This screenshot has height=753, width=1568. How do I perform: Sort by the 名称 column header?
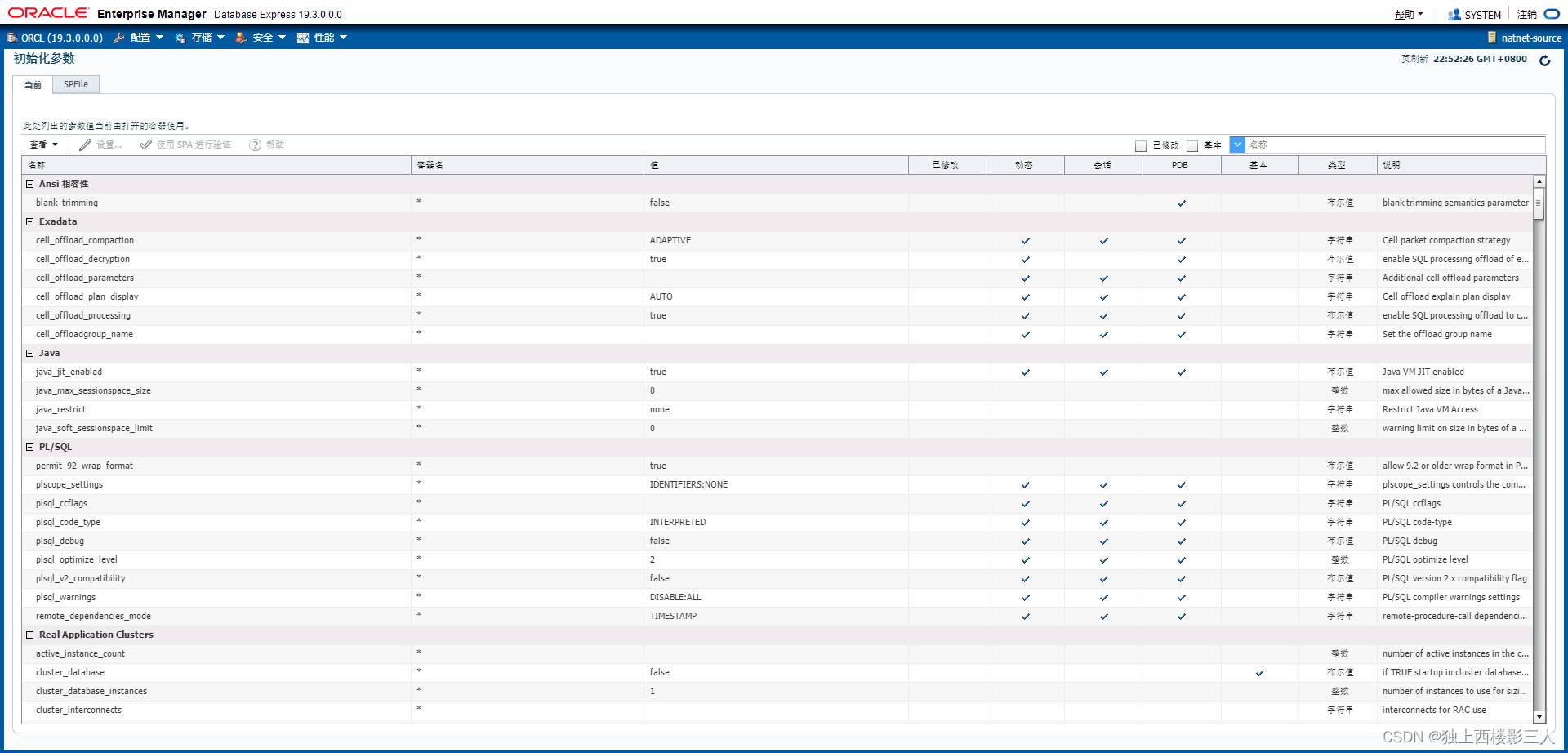click(216, 165)
